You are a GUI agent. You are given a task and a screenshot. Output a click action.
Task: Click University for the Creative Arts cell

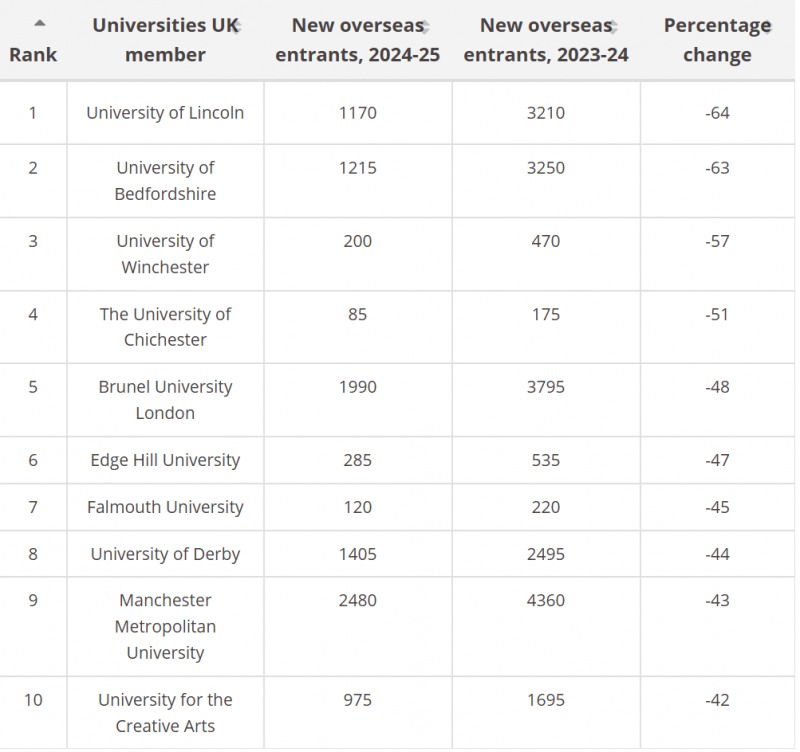pyautogui.click(x=165, y=713)
